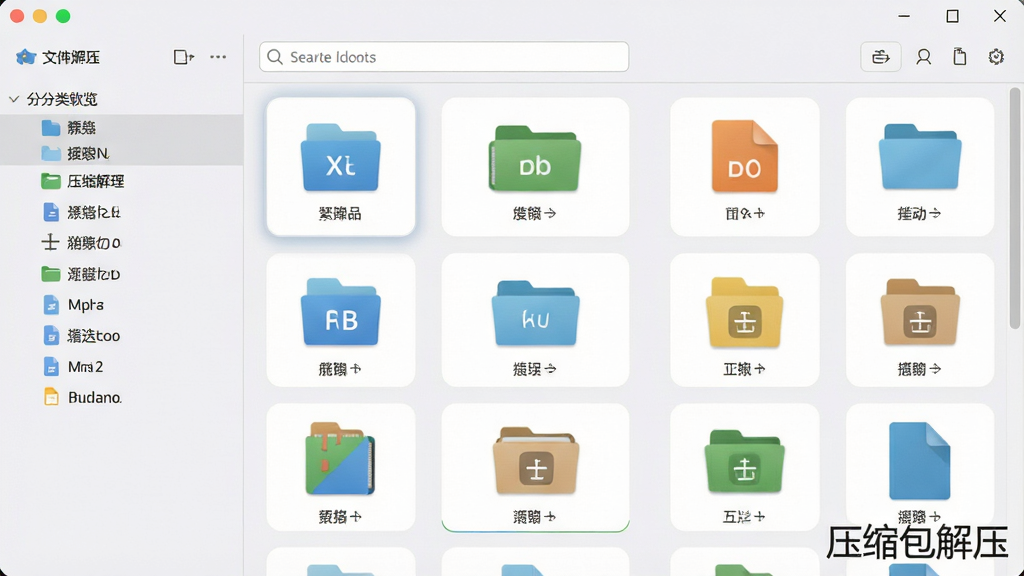This screenshot has width=1024, height=576.
Task: Select the sidebar document ending in too
Action: tap(81, 336)
